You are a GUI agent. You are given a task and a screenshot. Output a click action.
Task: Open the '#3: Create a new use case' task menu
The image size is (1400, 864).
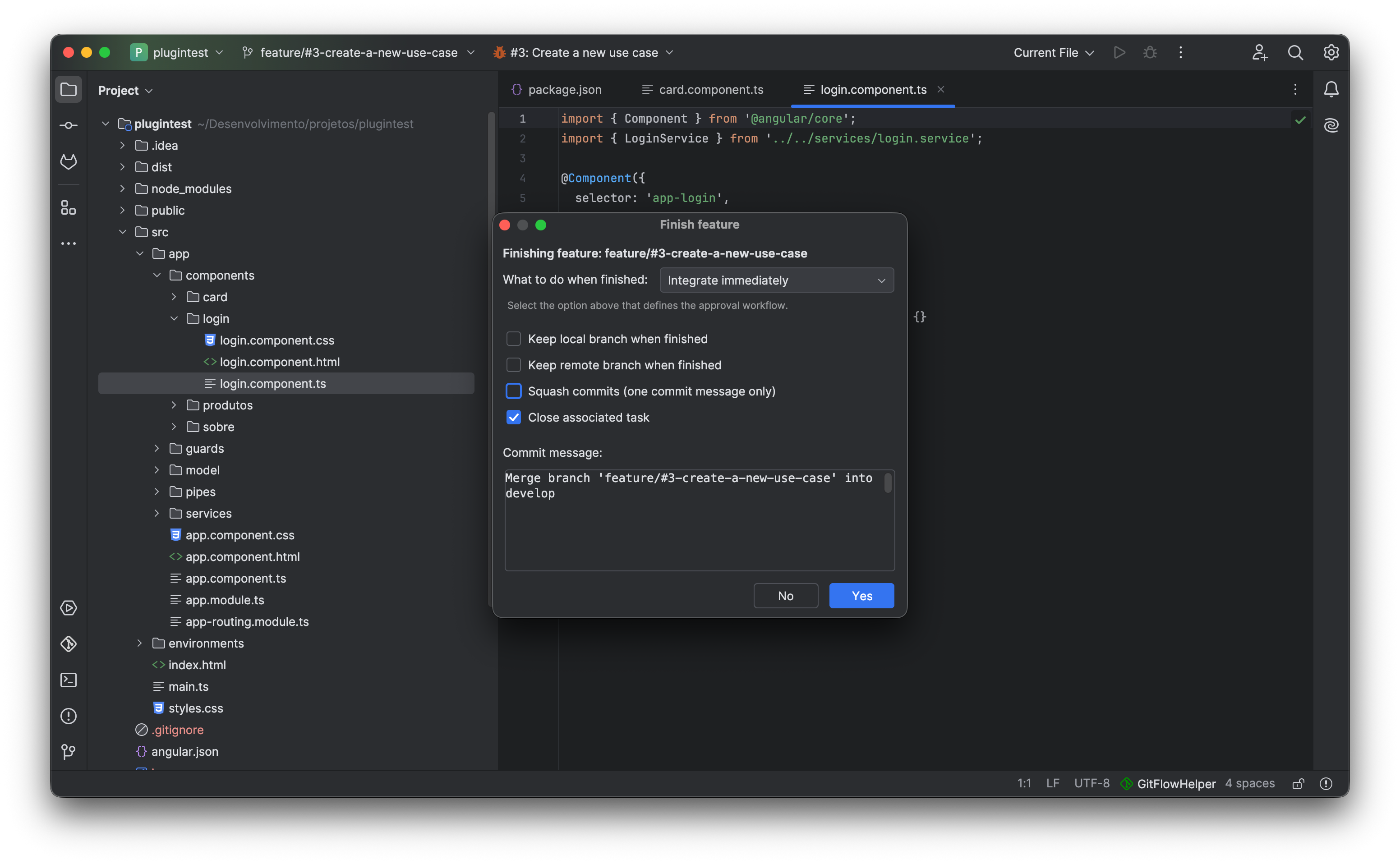click(584, 53)
